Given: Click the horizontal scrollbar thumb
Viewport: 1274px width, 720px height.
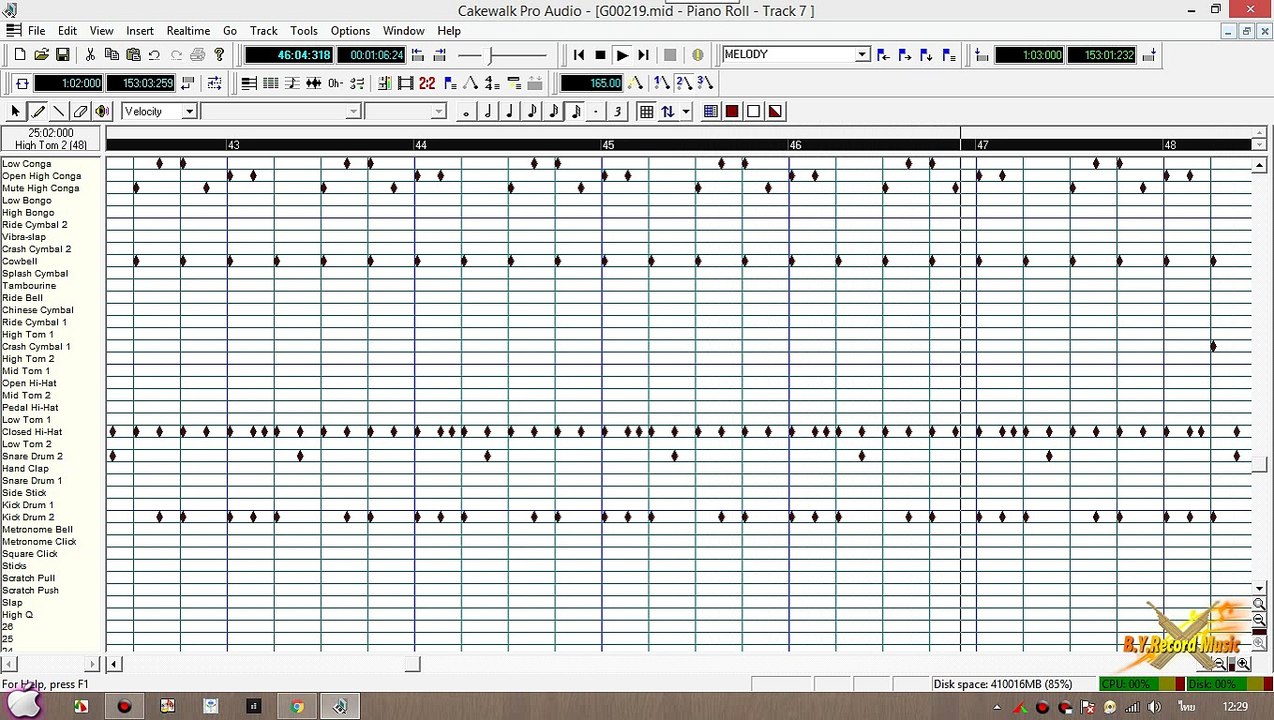Looking at the screenshot, I should [412, 664].
